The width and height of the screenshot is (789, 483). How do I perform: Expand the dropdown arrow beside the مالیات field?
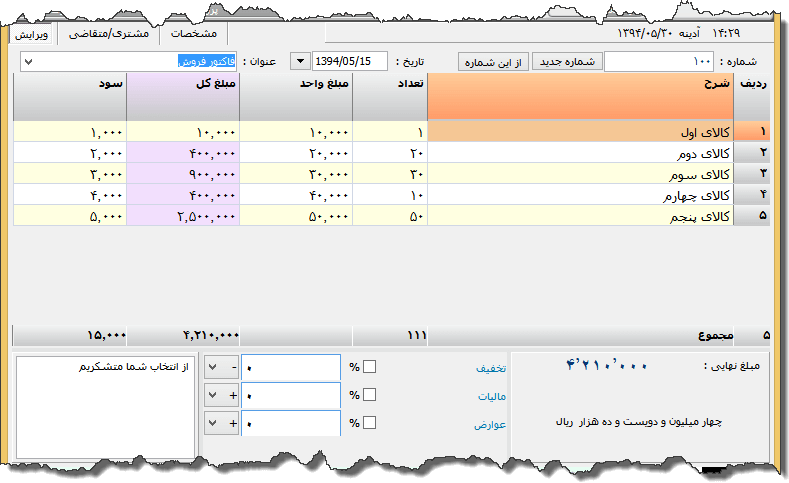click(212, 395)
